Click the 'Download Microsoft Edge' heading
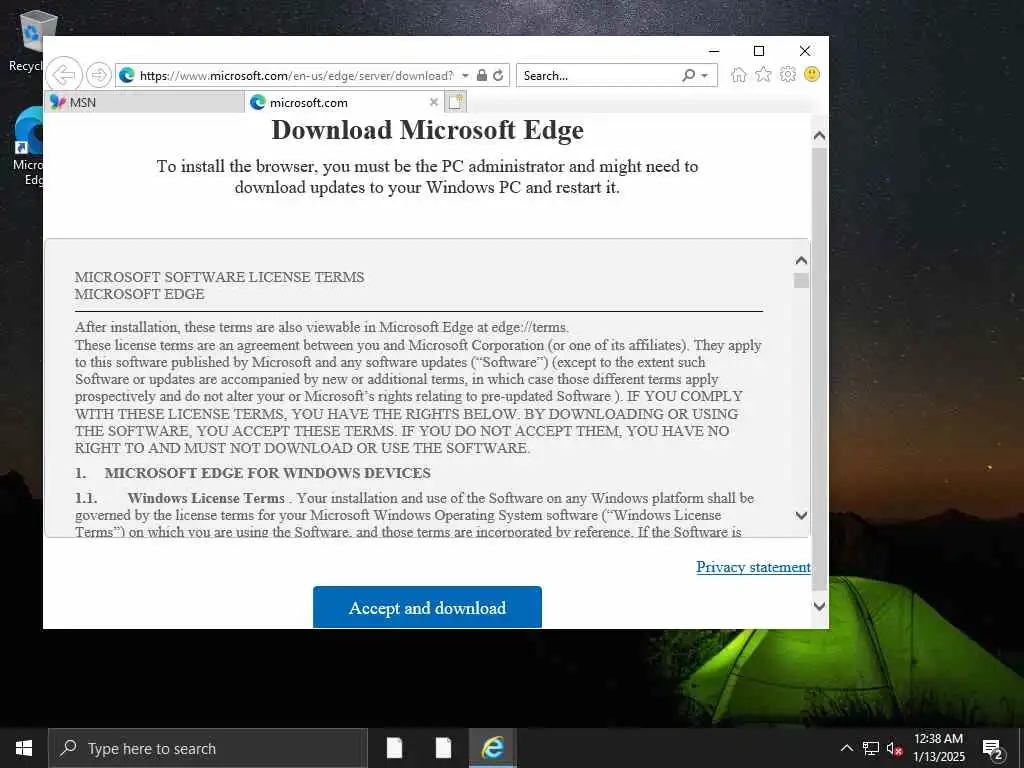1024x768 pixels. click(x=427, y=130)
